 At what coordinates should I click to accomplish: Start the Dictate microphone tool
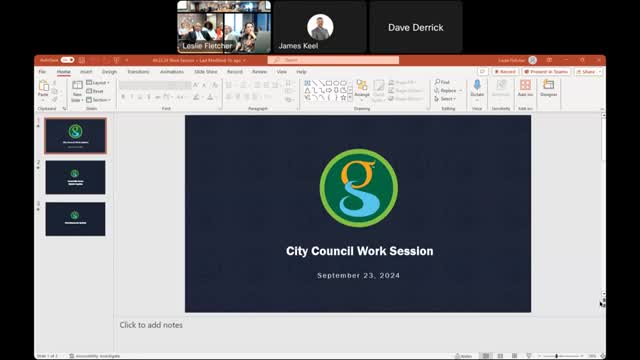(477, 89)
